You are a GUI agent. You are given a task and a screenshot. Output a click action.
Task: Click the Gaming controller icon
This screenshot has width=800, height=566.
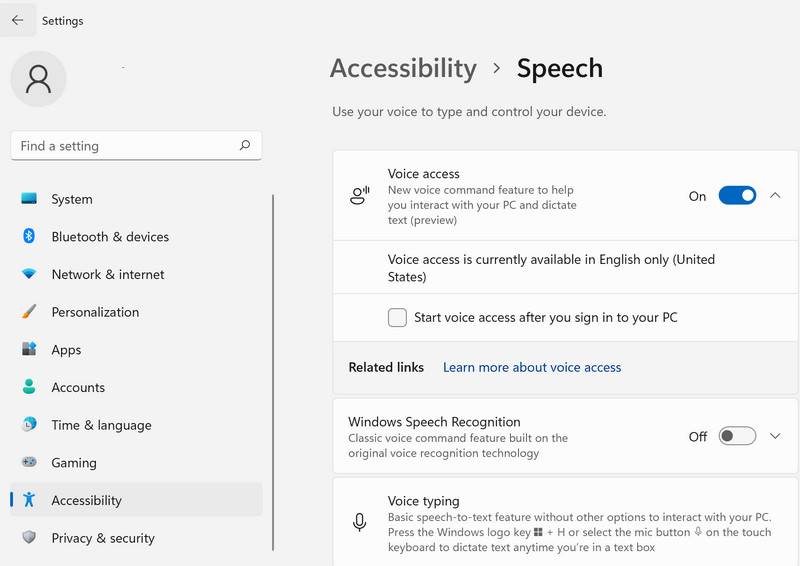click(29, 463)
